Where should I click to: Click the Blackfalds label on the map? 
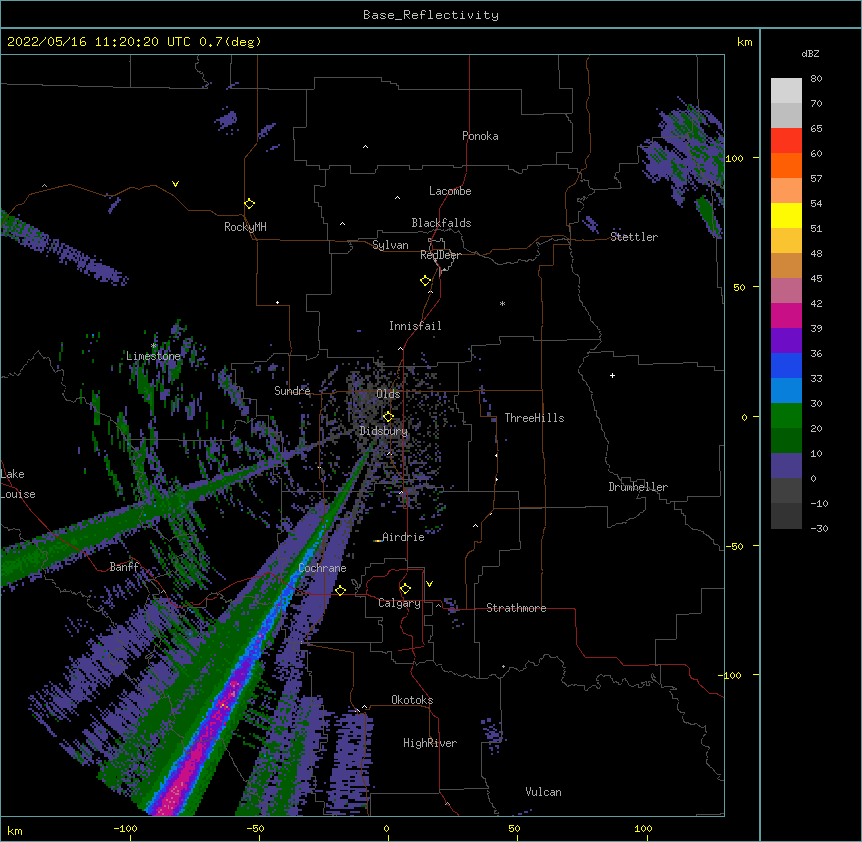pyautogui.click(x=441, y=223)
